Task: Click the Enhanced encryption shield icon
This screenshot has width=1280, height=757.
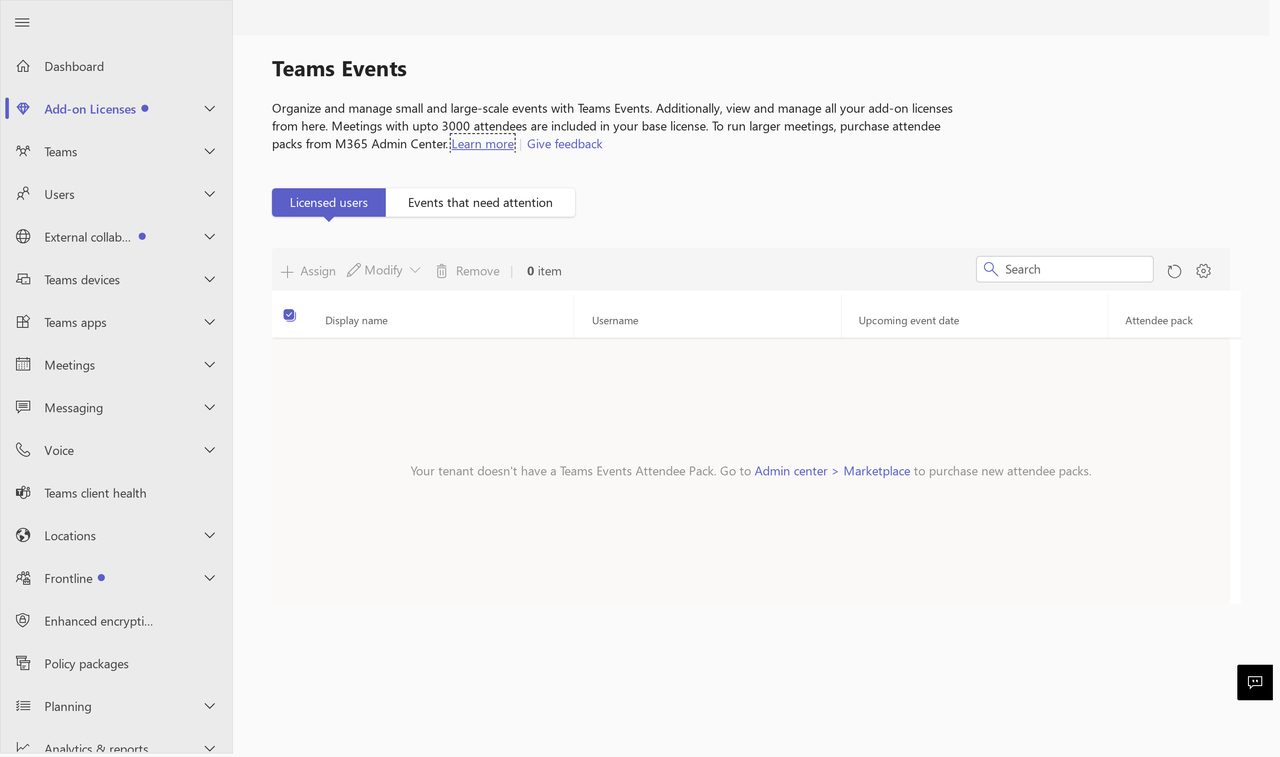Action: tap(23, 621)
